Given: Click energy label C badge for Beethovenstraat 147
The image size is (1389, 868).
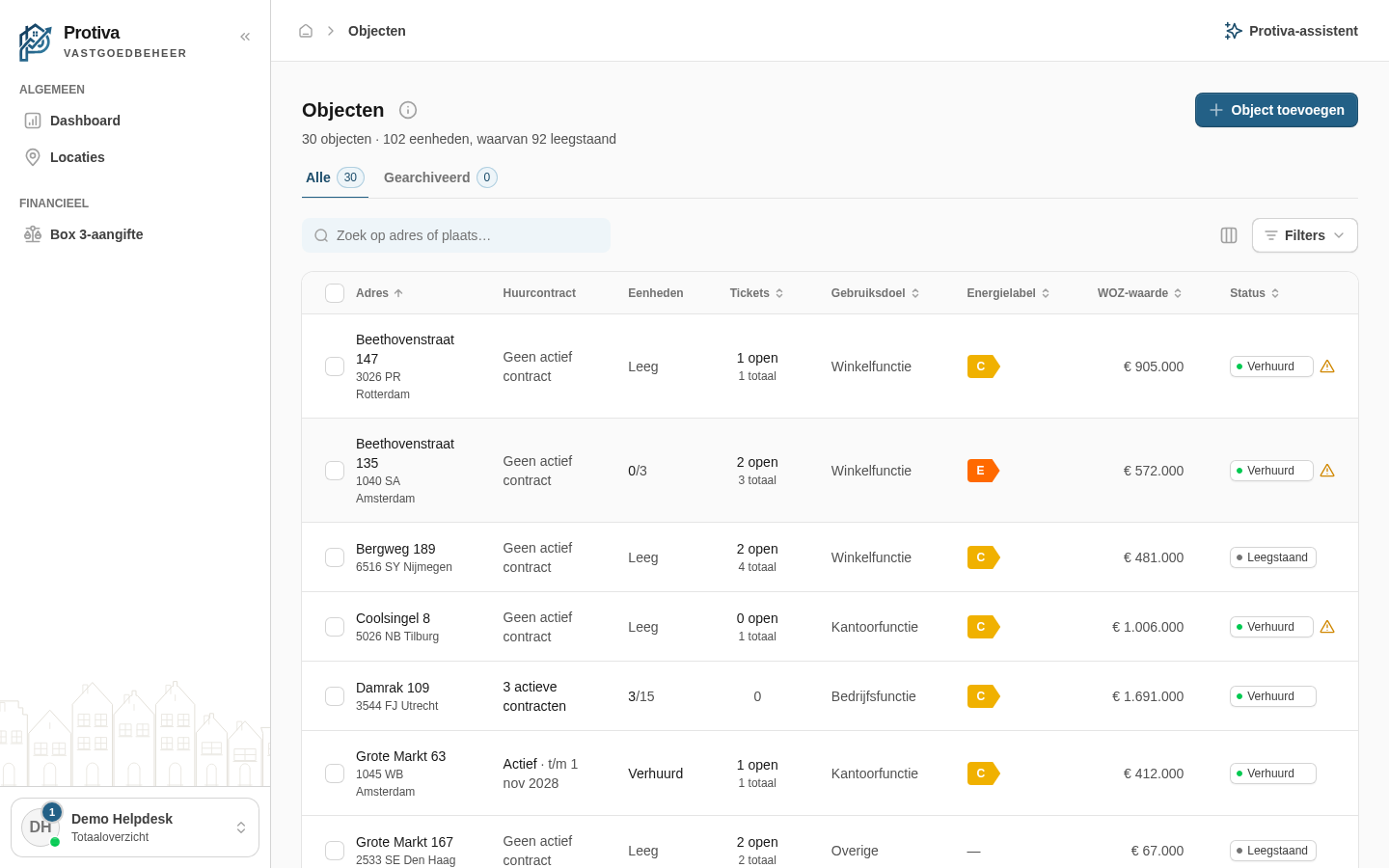Looking at the screenshot, I should tap(983, 366).
